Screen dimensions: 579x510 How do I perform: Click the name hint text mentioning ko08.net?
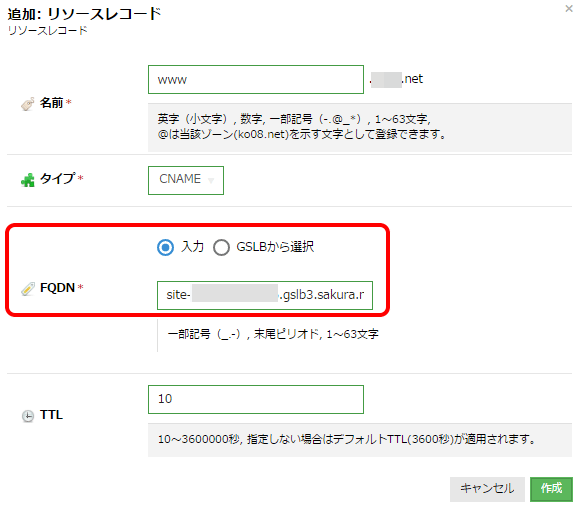(302, 134)
